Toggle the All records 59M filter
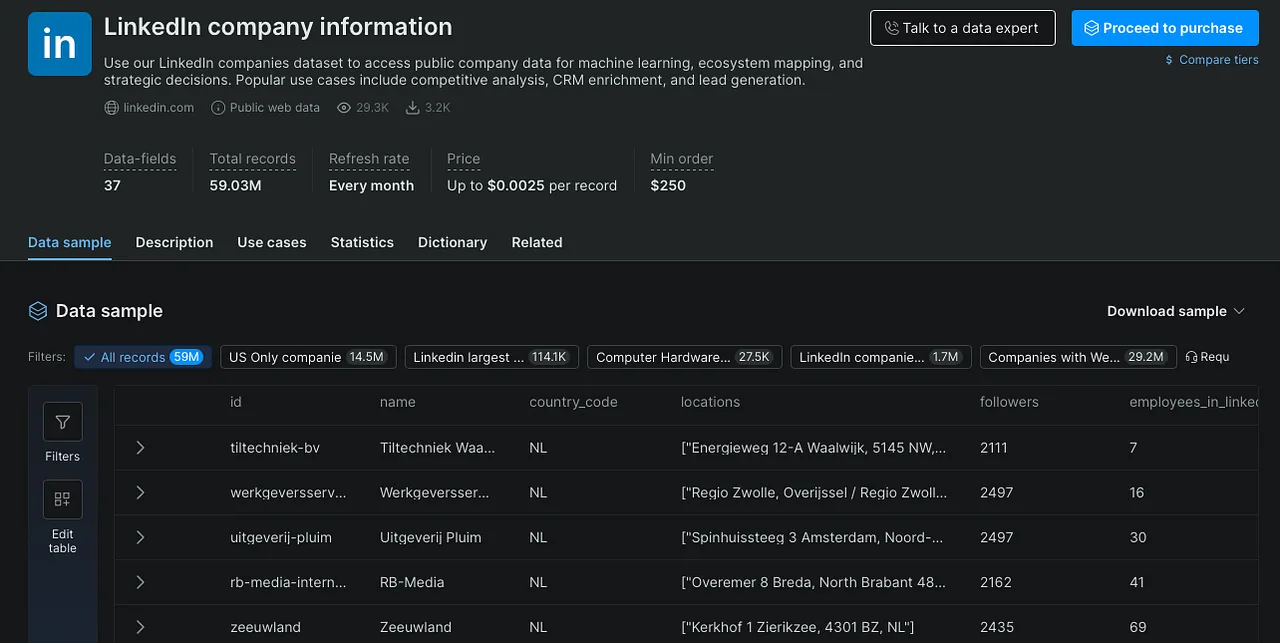Screen dimensions: 1280x643 (x=143, y=357)
